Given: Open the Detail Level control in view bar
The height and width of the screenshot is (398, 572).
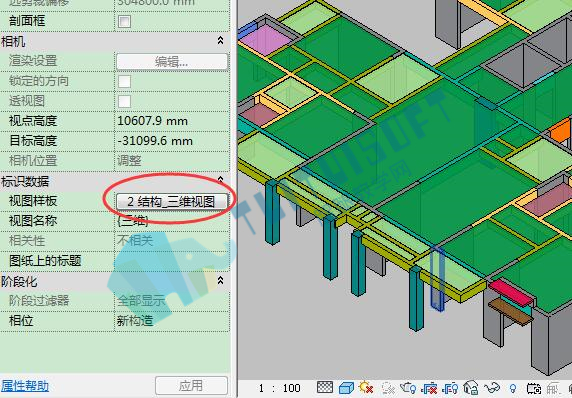Looking at the screenshot, I should coord(325,387).
